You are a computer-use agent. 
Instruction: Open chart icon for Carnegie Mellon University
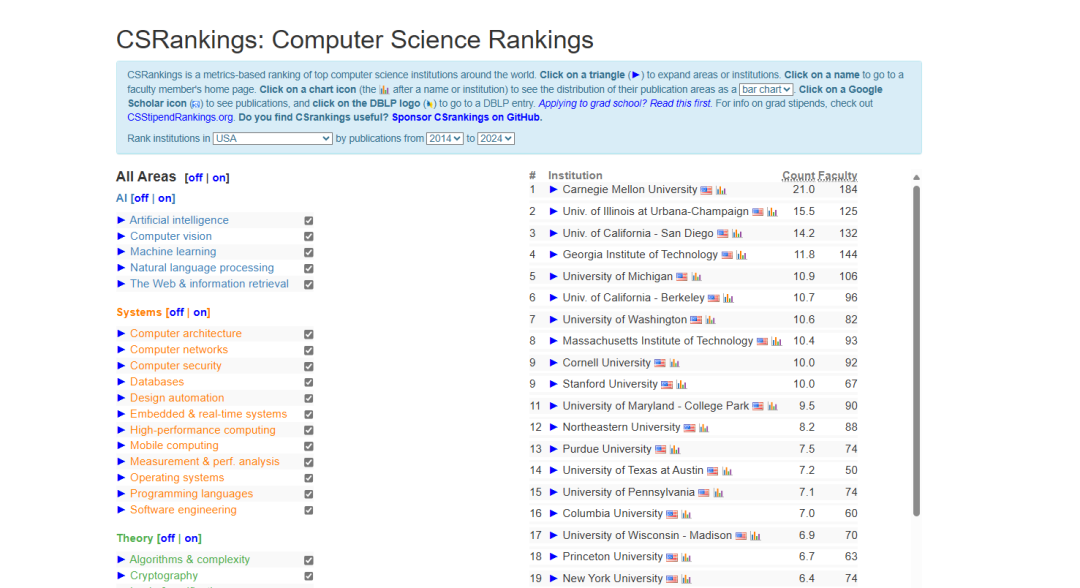point(721,190)
